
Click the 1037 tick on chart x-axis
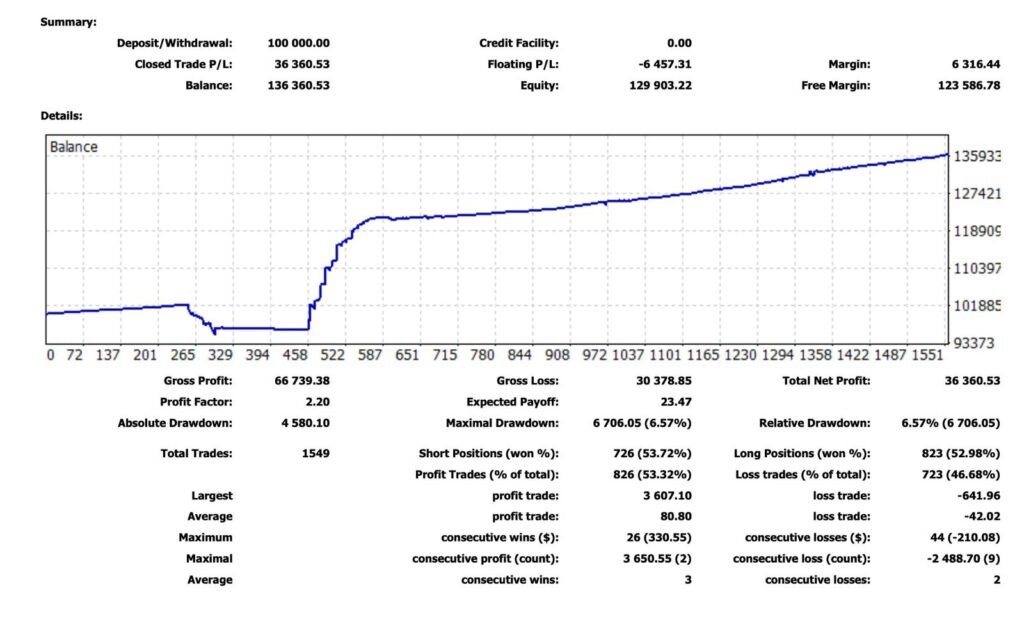point(628,355)
